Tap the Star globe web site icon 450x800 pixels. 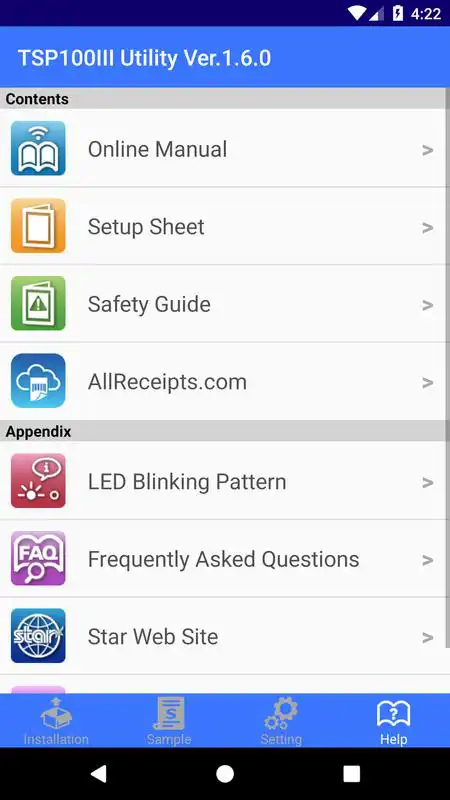38,636
